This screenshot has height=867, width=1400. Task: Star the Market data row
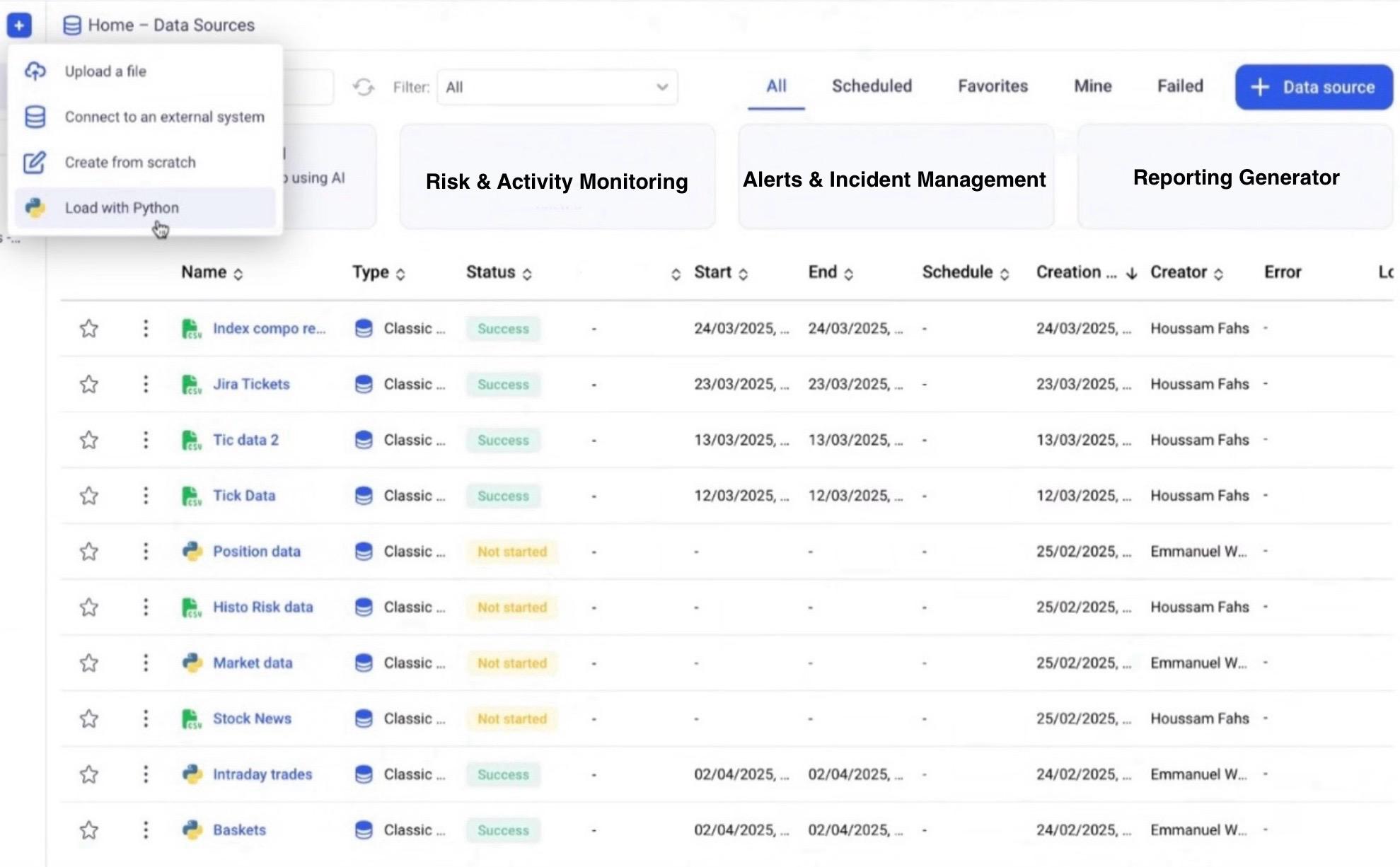pos(88,663)
